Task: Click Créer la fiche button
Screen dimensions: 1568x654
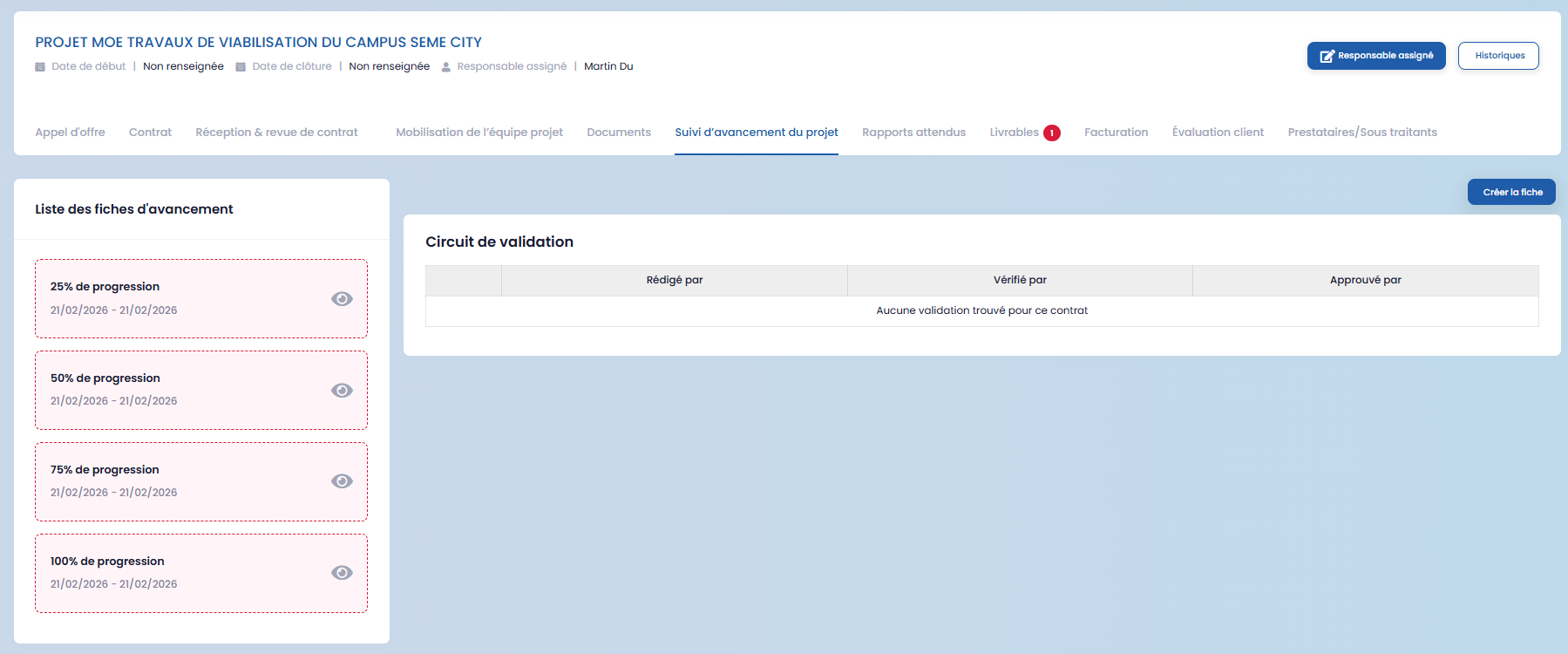Action: (1511, 192)
